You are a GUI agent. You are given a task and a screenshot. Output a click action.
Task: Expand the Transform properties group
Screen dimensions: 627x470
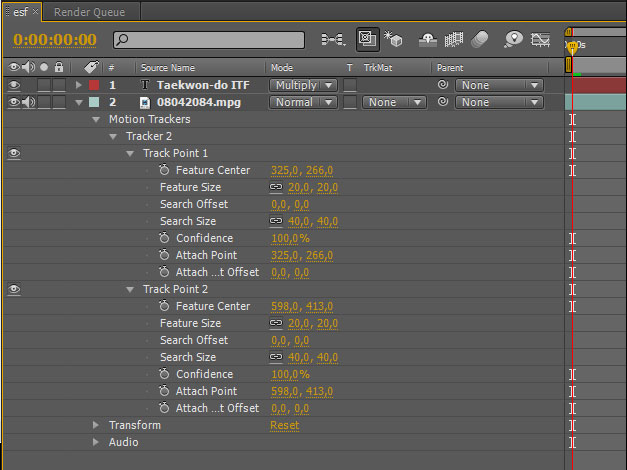tap(96, 425)
